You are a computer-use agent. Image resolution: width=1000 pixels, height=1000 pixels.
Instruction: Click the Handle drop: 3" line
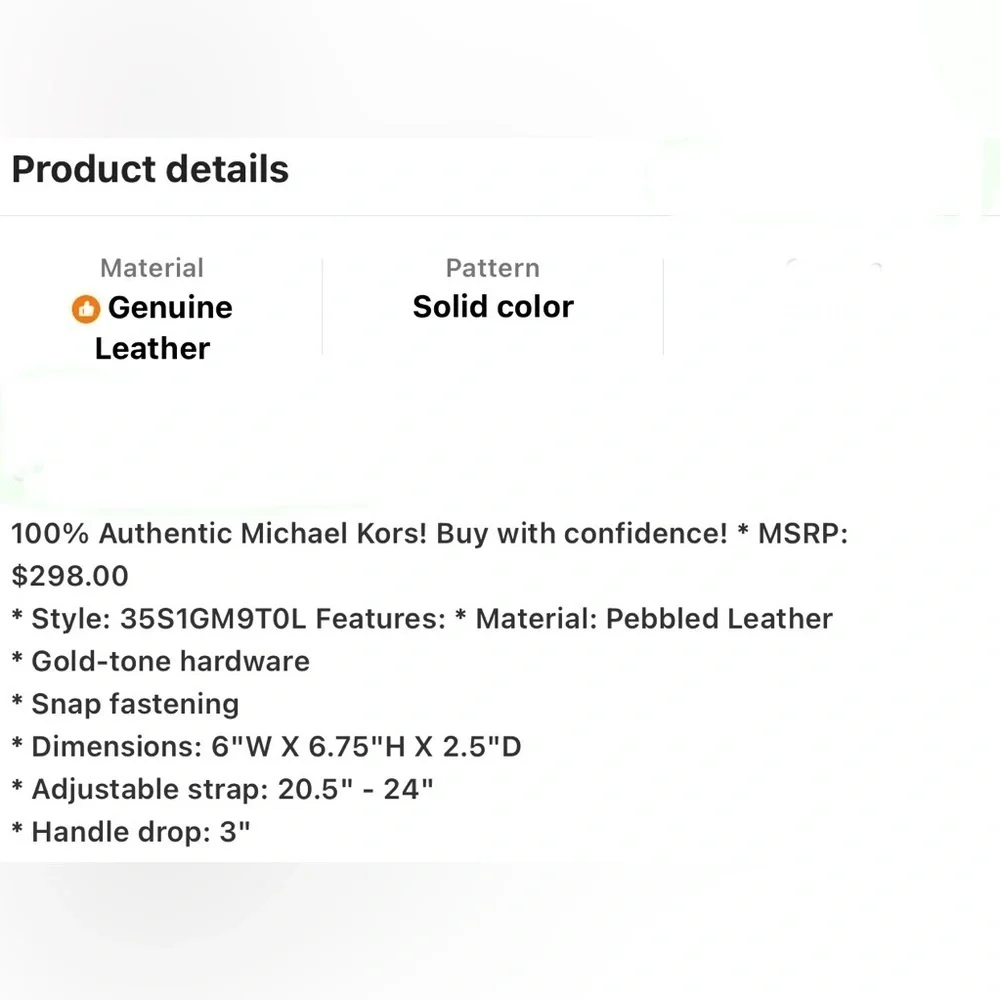131,832
